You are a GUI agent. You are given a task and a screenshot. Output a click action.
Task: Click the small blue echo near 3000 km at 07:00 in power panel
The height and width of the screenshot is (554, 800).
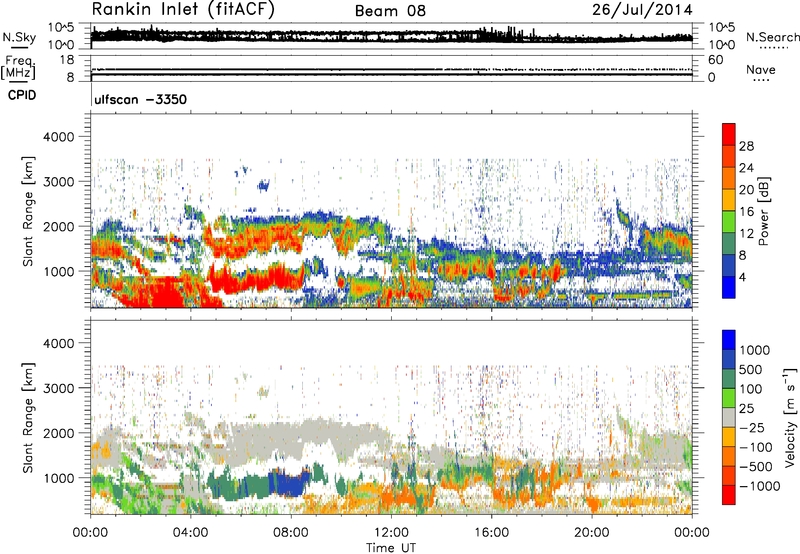pyautogui.click(x=263, y=185)
